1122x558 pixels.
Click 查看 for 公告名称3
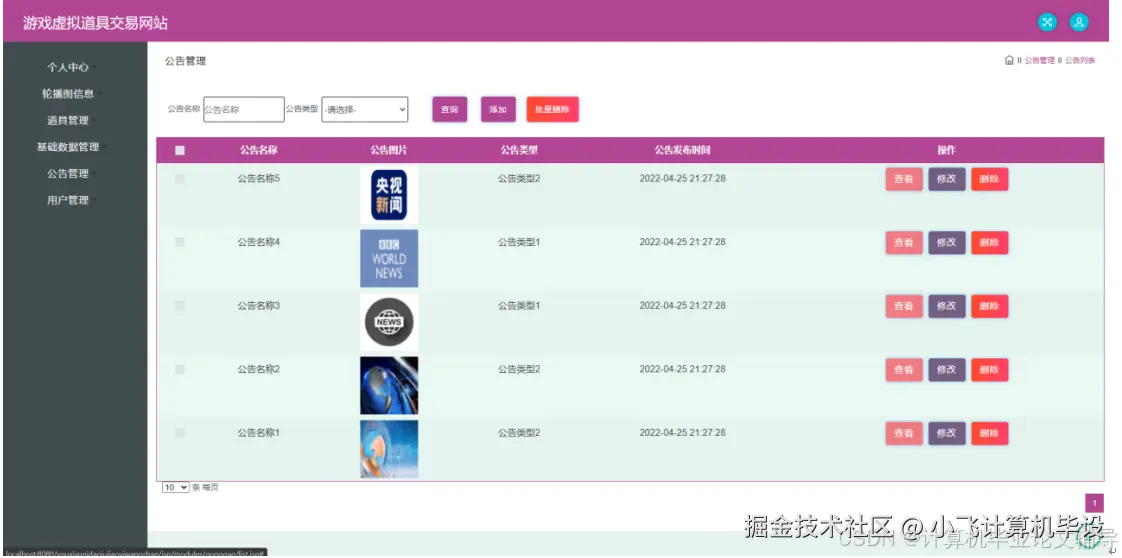[x=904, y=306]
